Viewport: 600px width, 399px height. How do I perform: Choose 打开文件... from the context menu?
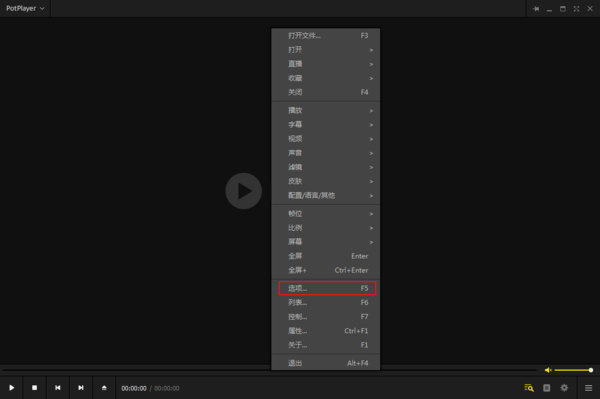[326, 36]
